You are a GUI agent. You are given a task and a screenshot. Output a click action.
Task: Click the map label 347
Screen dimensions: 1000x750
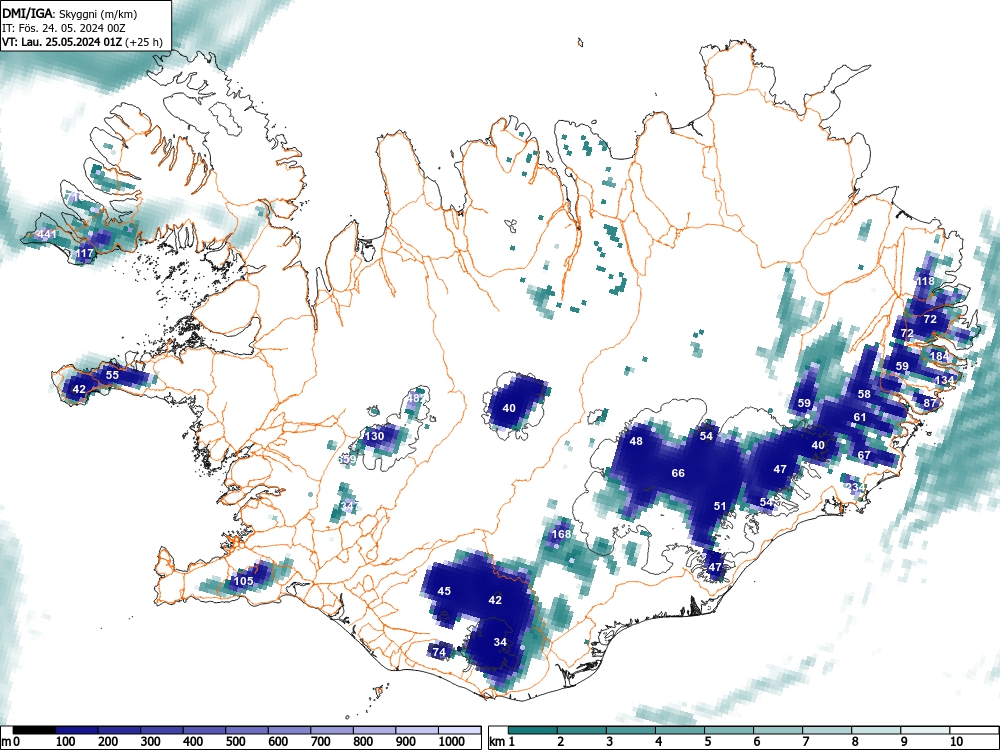349,506
